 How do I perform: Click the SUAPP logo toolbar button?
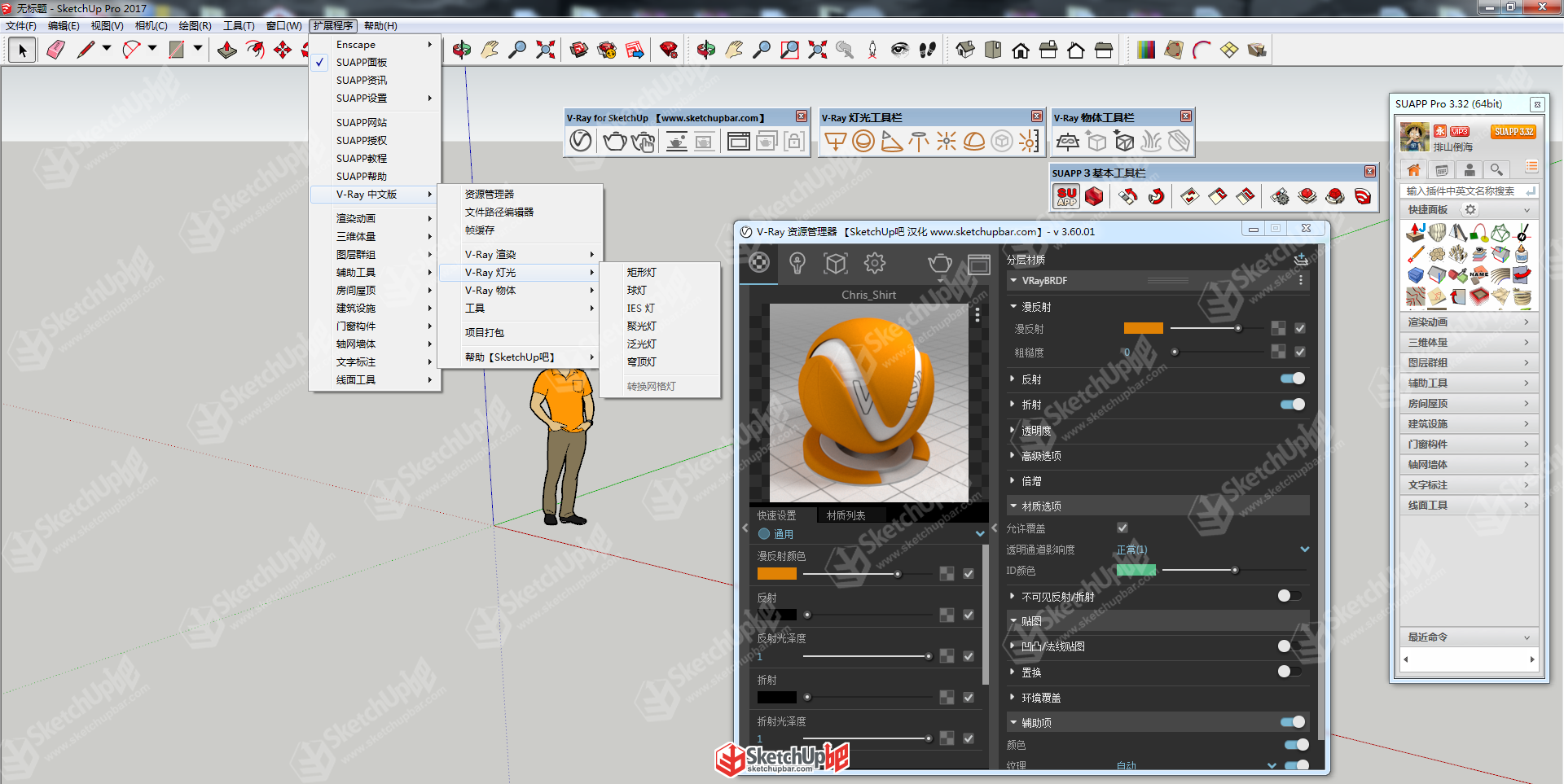click(x=1066, y=196)
